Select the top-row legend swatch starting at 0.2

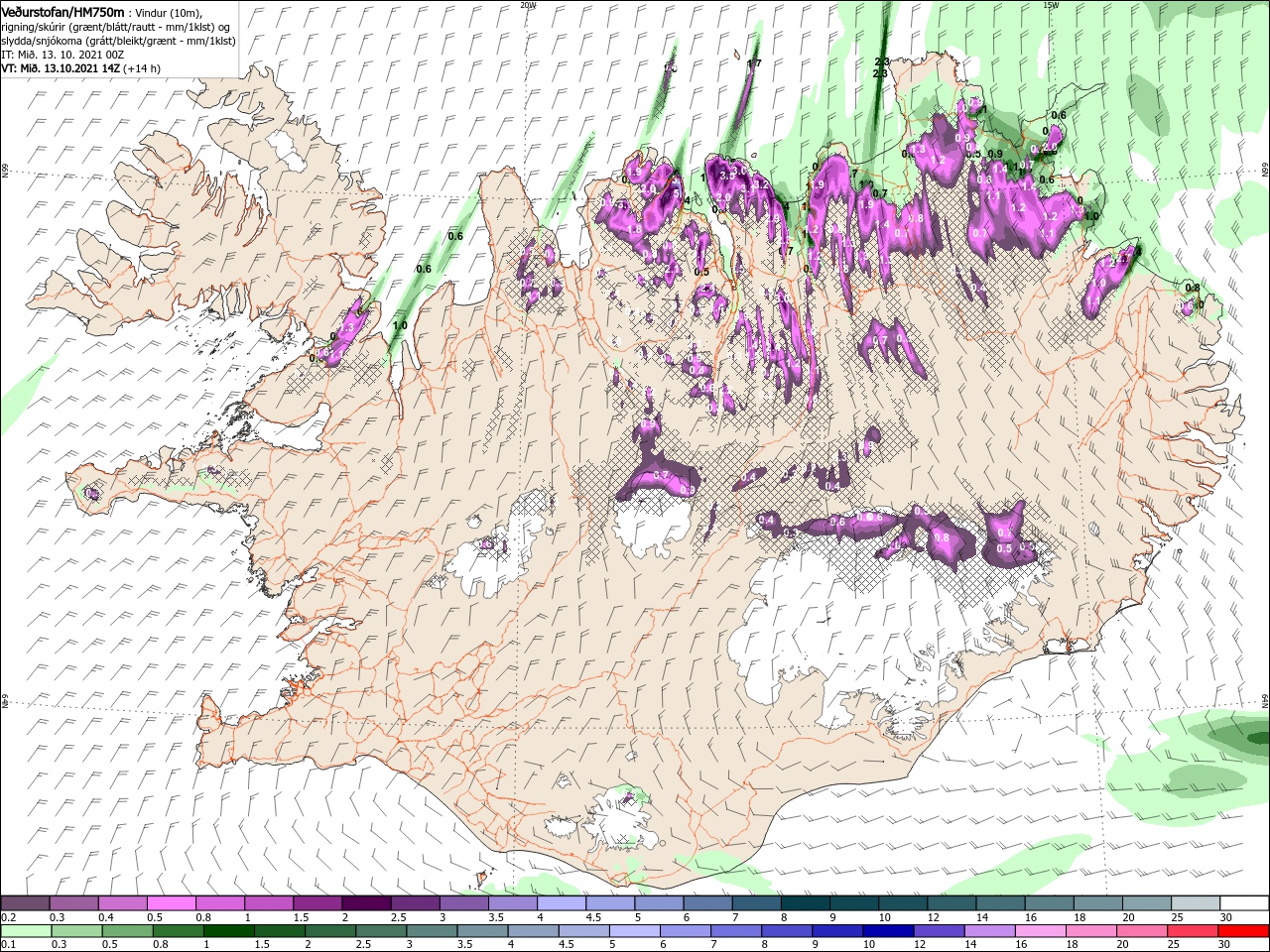[25, 903]
